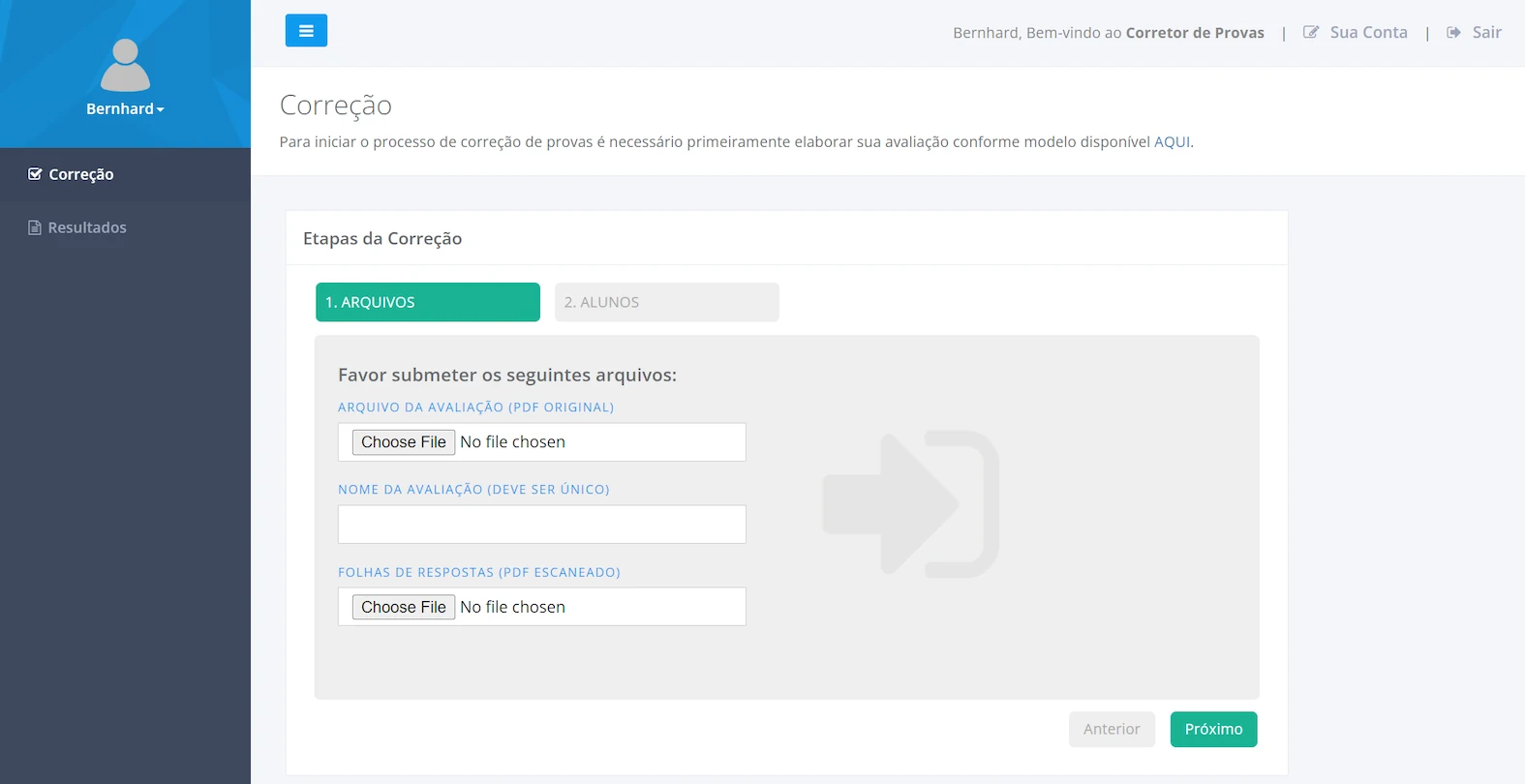Open the Correção sidebar menu item
Viewport: 1525px width, 784px height.
tap(81, 174)
